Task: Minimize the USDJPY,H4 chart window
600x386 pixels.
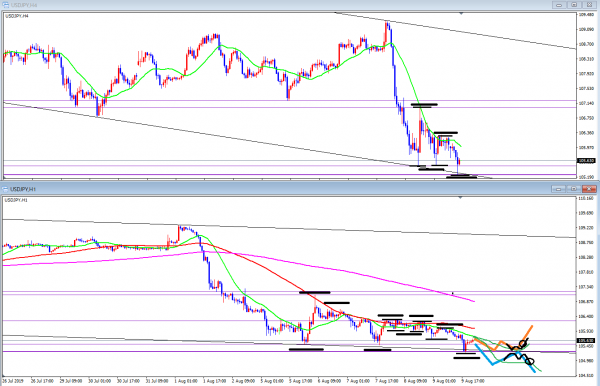Action: click(x=559, y=5)
